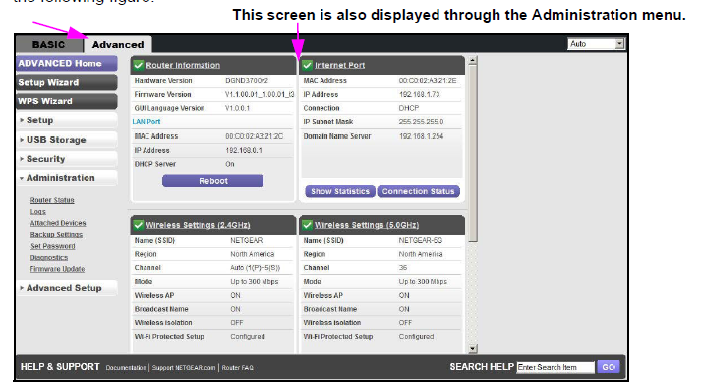Open Wireless Settings (5.0GHz) heading link
The height and width of the screenshot is (389, 713).
[367, 225]
